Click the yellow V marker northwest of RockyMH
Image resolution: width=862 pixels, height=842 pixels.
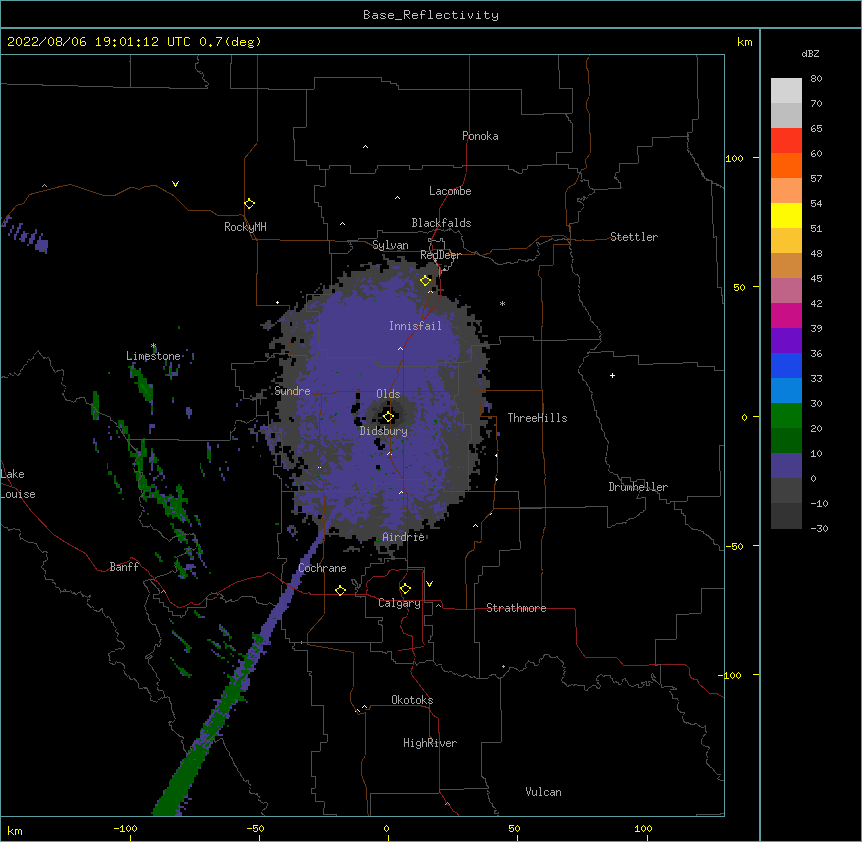click(175, 184)
